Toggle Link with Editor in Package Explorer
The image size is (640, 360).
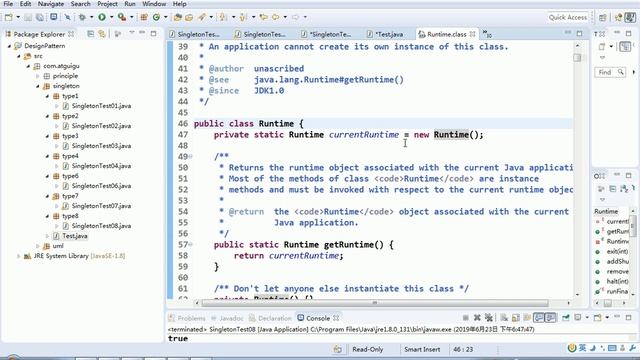(102, 34)
